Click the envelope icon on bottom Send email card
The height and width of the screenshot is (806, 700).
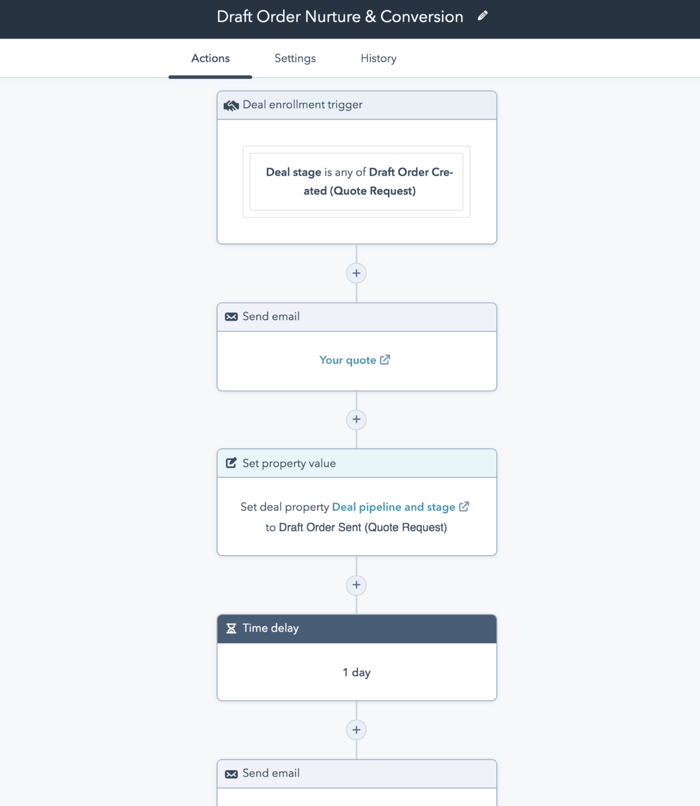231,774
